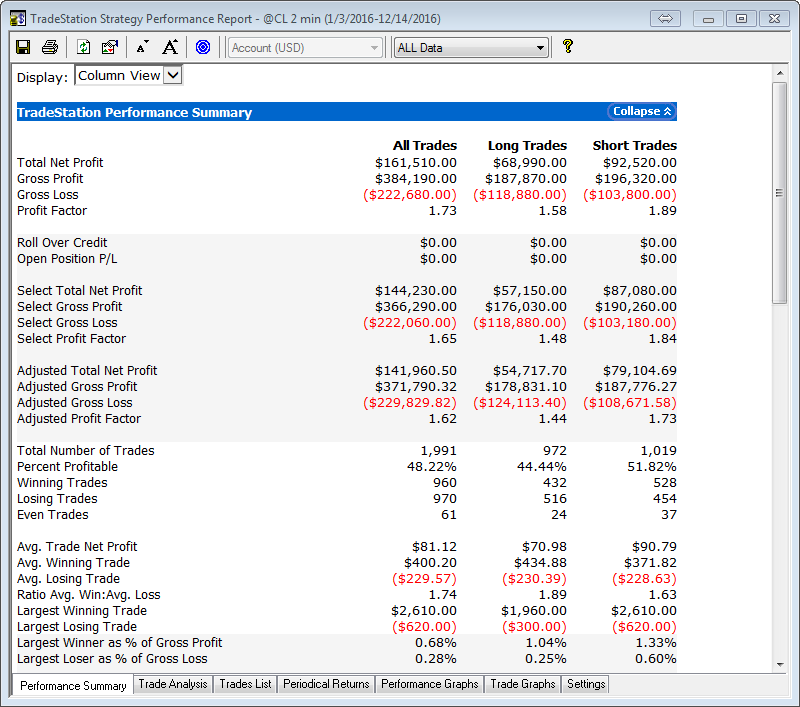
Task: Open the ALL Data dropdown
Action: [471, 47]
